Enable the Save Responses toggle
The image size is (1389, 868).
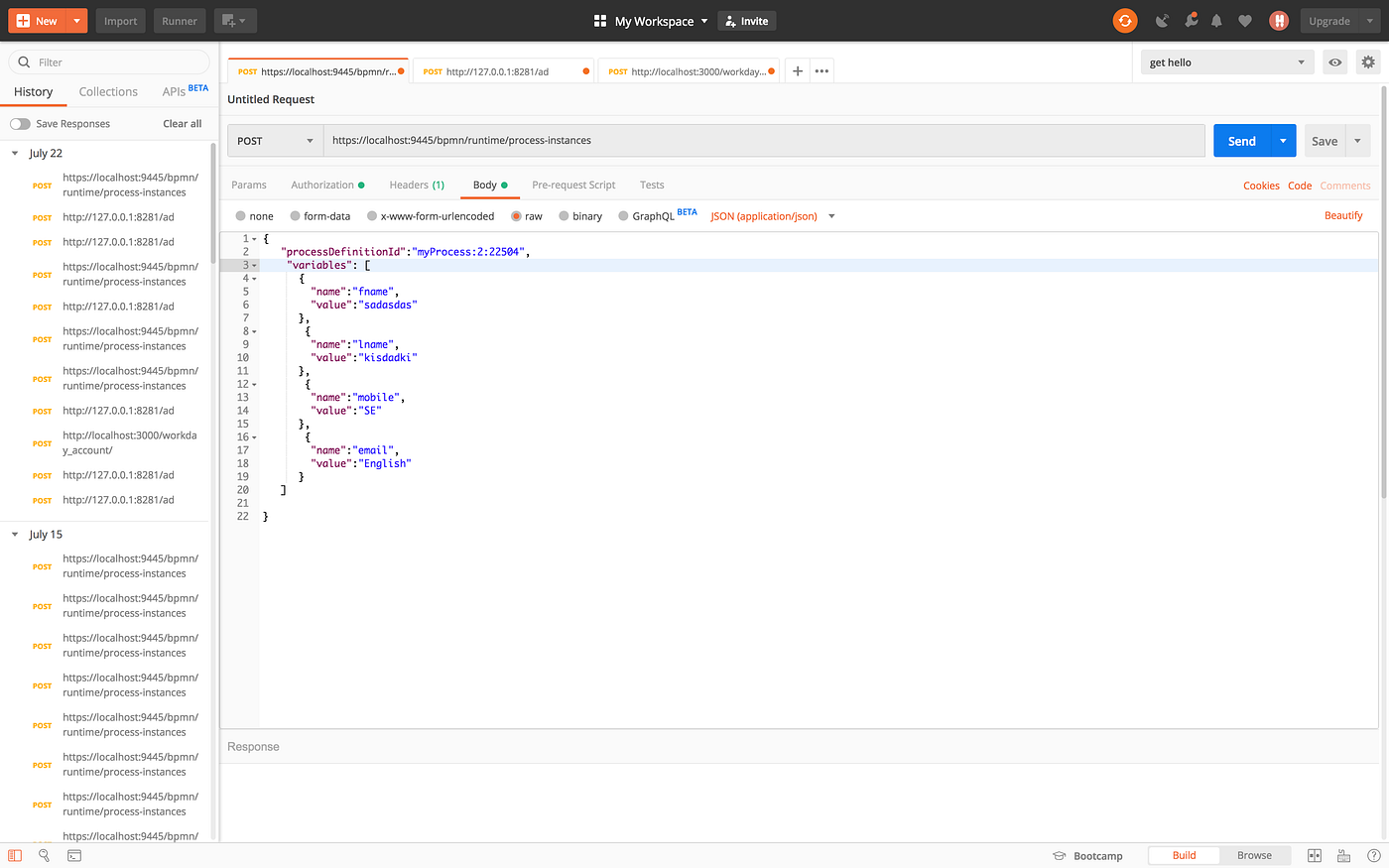coord(20,123)
